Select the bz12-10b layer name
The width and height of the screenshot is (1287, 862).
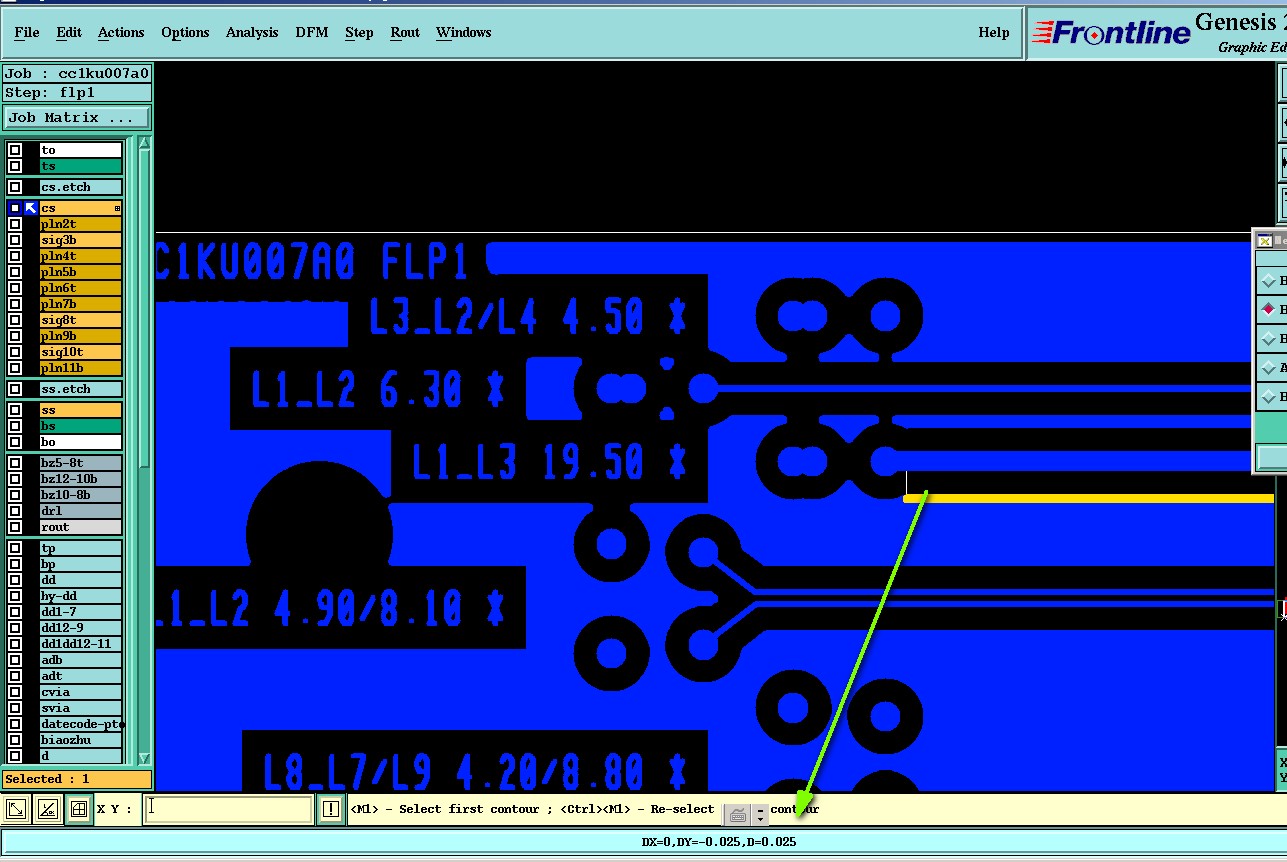pos(80,479)
